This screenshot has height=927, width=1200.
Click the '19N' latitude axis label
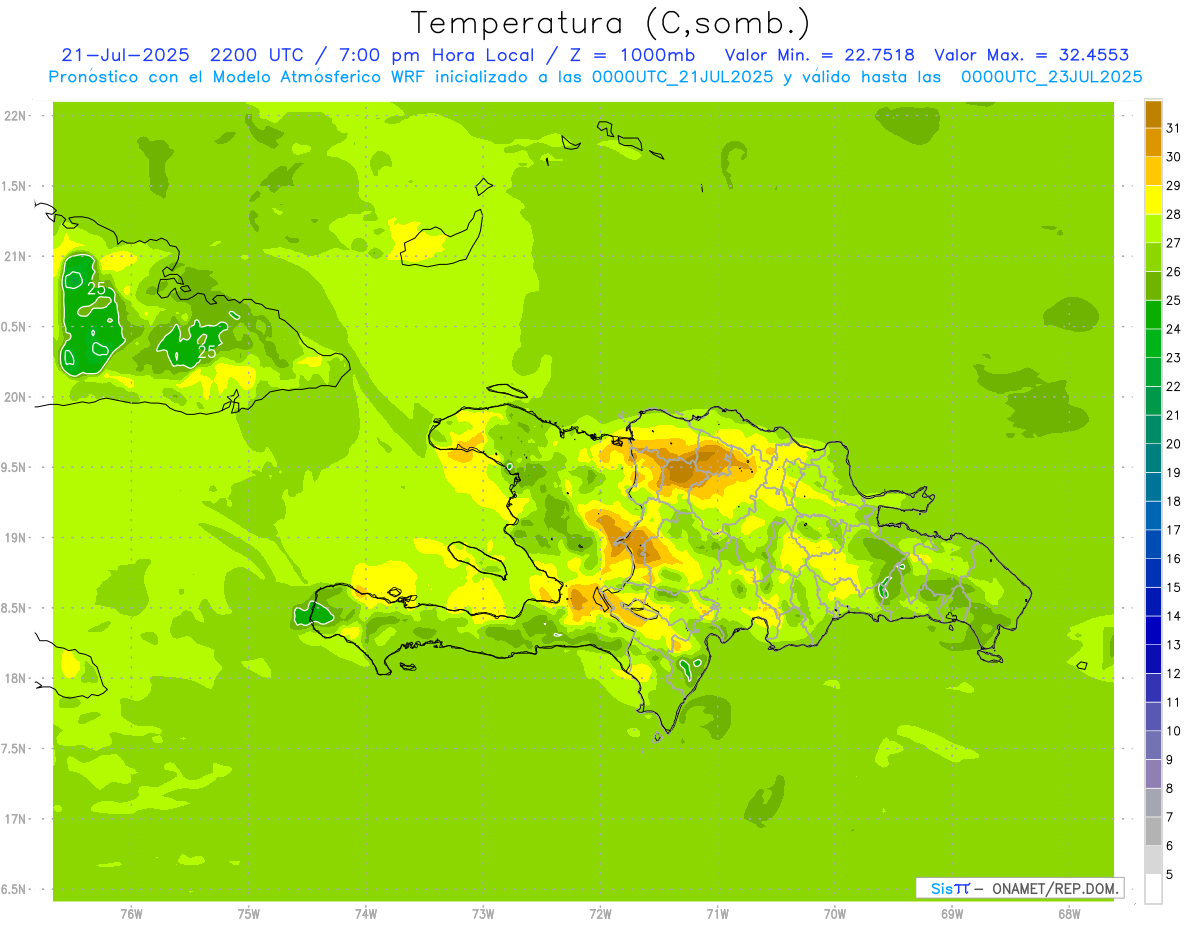15,538
